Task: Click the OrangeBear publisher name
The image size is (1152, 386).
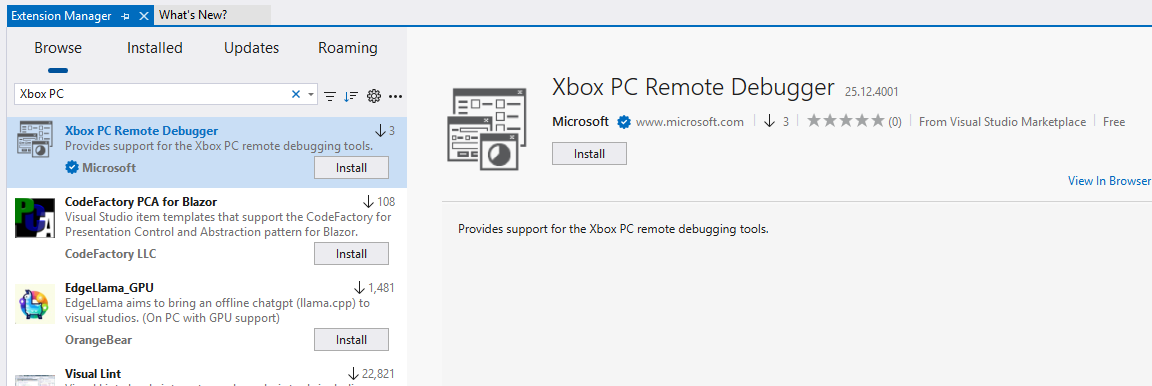Action: [99, 340]
